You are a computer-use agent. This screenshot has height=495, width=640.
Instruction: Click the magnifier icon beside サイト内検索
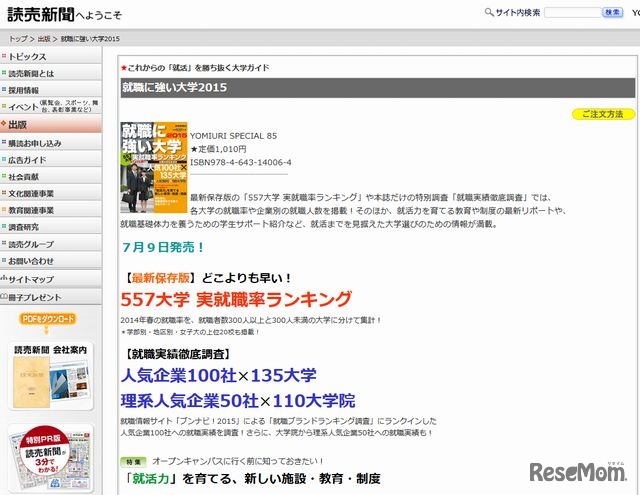click(489, 12)
